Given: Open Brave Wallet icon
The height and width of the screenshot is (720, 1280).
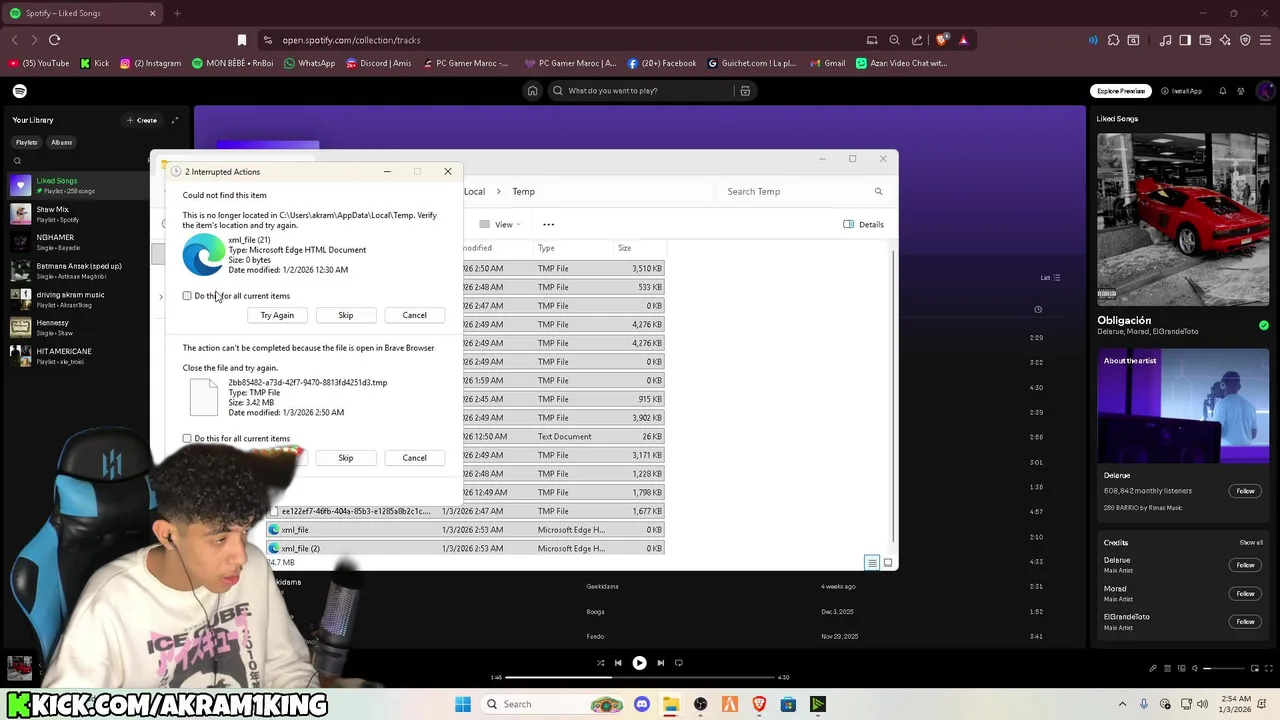Looking at the screenshot, I should [1205, 40].
